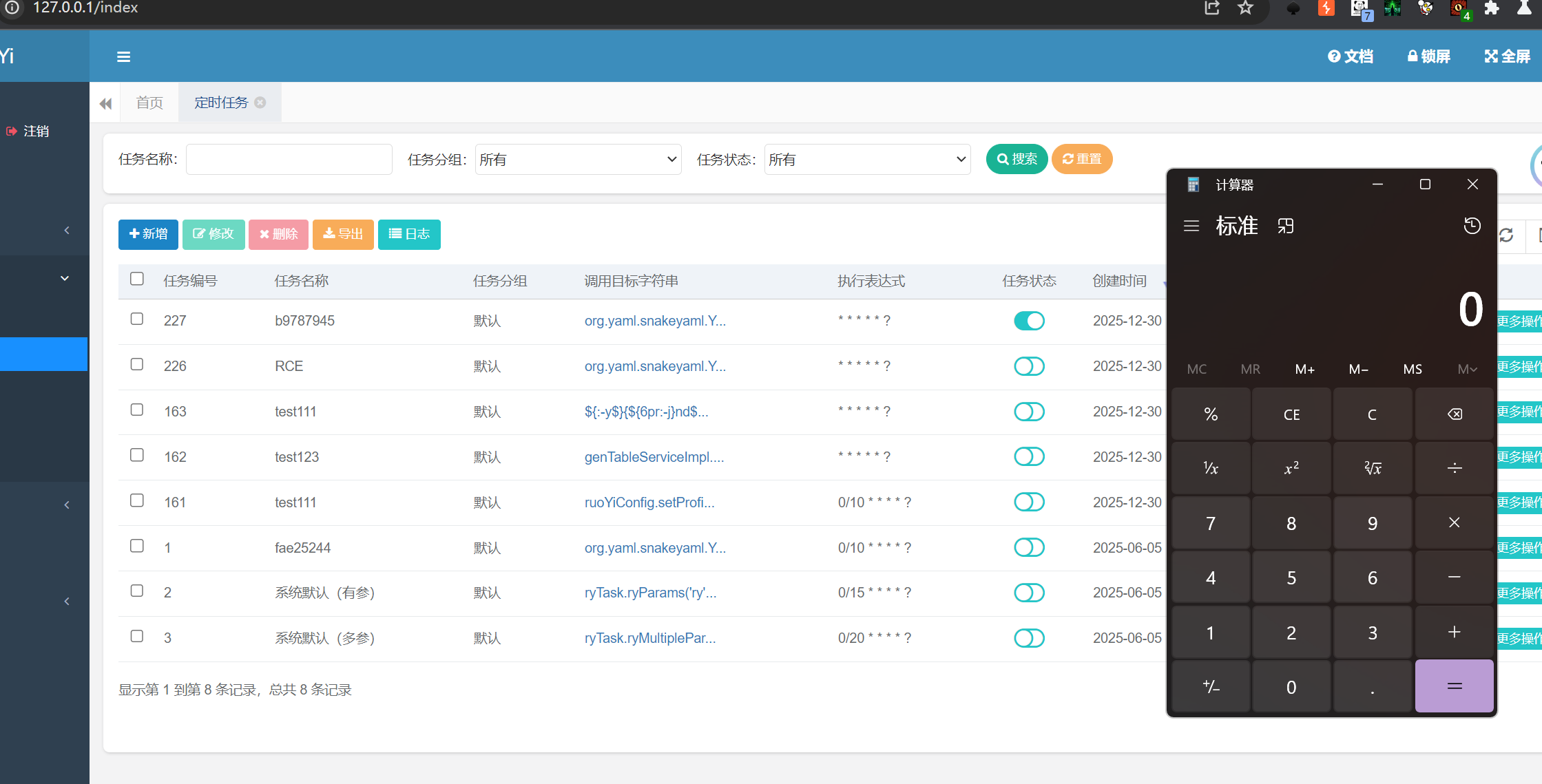The image size is (1542, 784).
Task: Bookmark page with star icon
Action: click(x=1245, y=8)
